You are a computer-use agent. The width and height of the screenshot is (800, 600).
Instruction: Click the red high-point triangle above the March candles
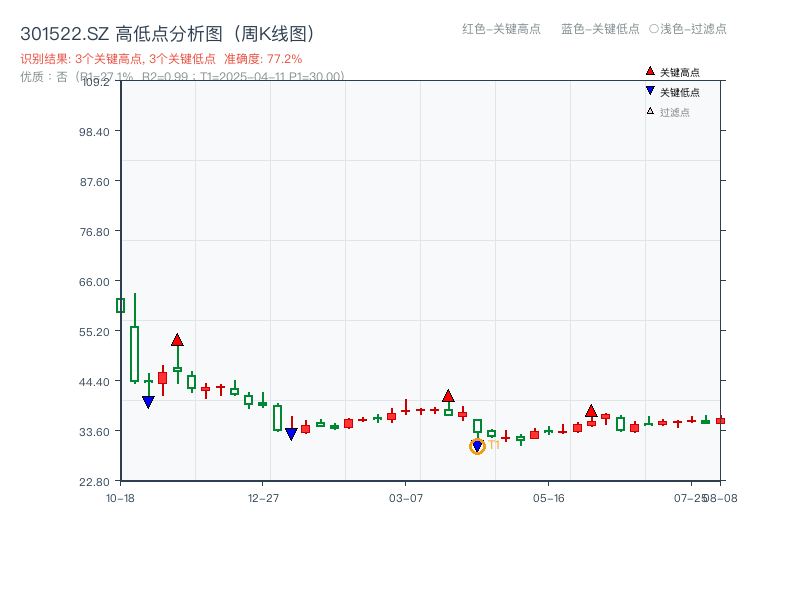pos(448,396)
